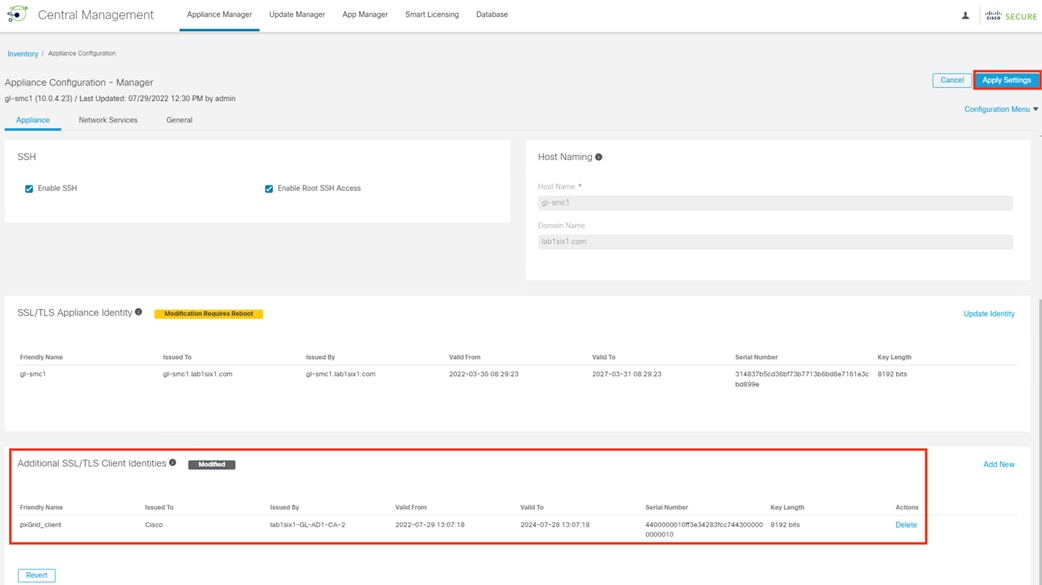
Task: Click Additional SSL/TLS Client Identities info icon
Action: [173, 463]
